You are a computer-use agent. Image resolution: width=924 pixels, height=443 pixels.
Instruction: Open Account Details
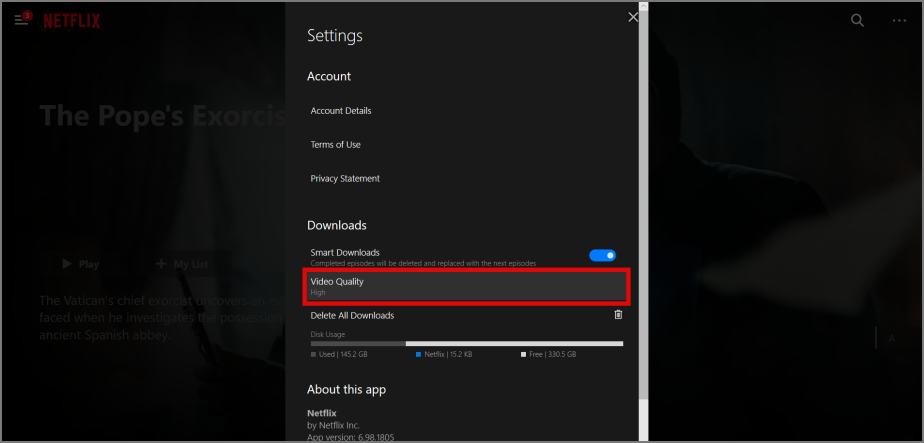341,111
